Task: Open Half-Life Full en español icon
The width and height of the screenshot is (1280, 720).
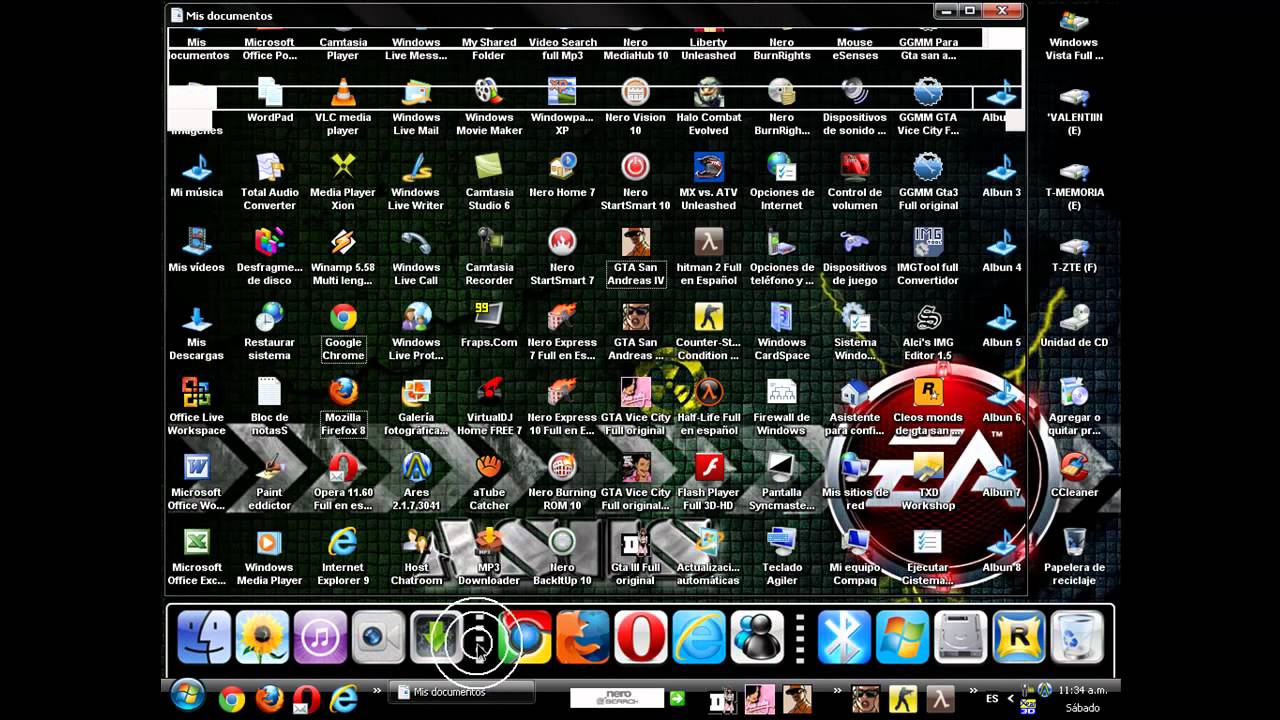Action: click(708, 408)
